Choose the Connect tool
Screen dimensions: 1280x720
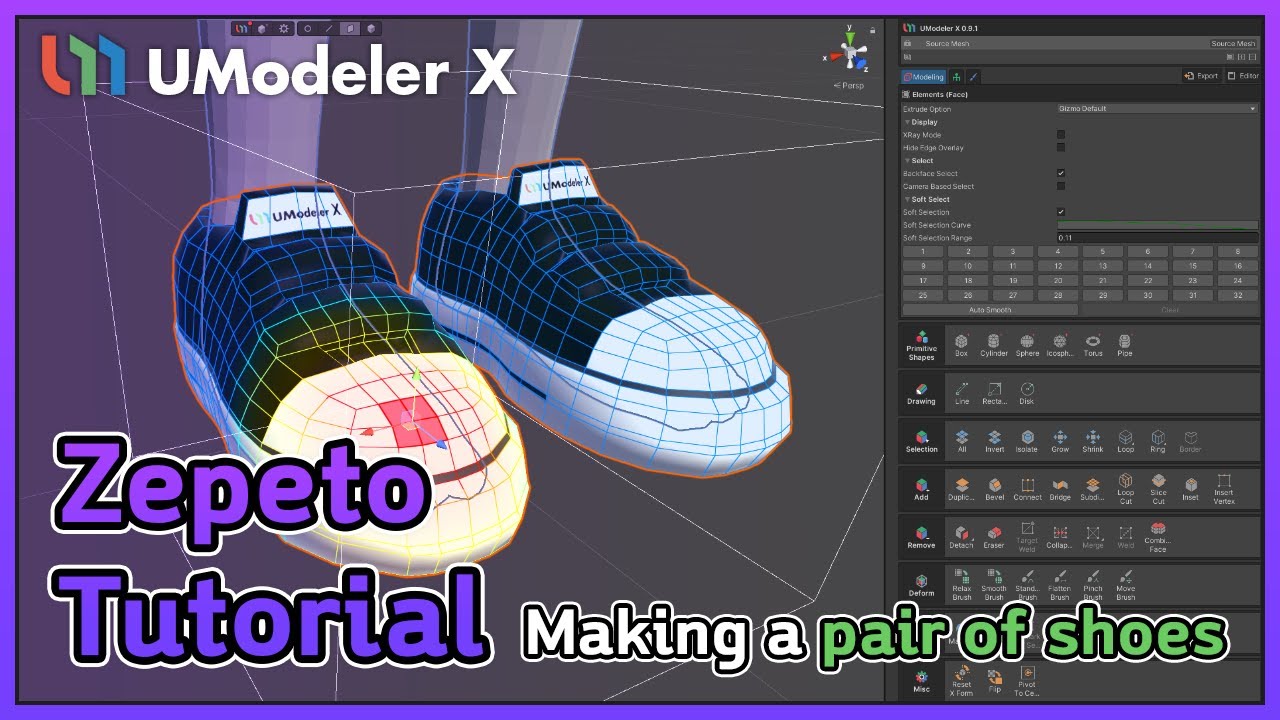pos(1027,489)
